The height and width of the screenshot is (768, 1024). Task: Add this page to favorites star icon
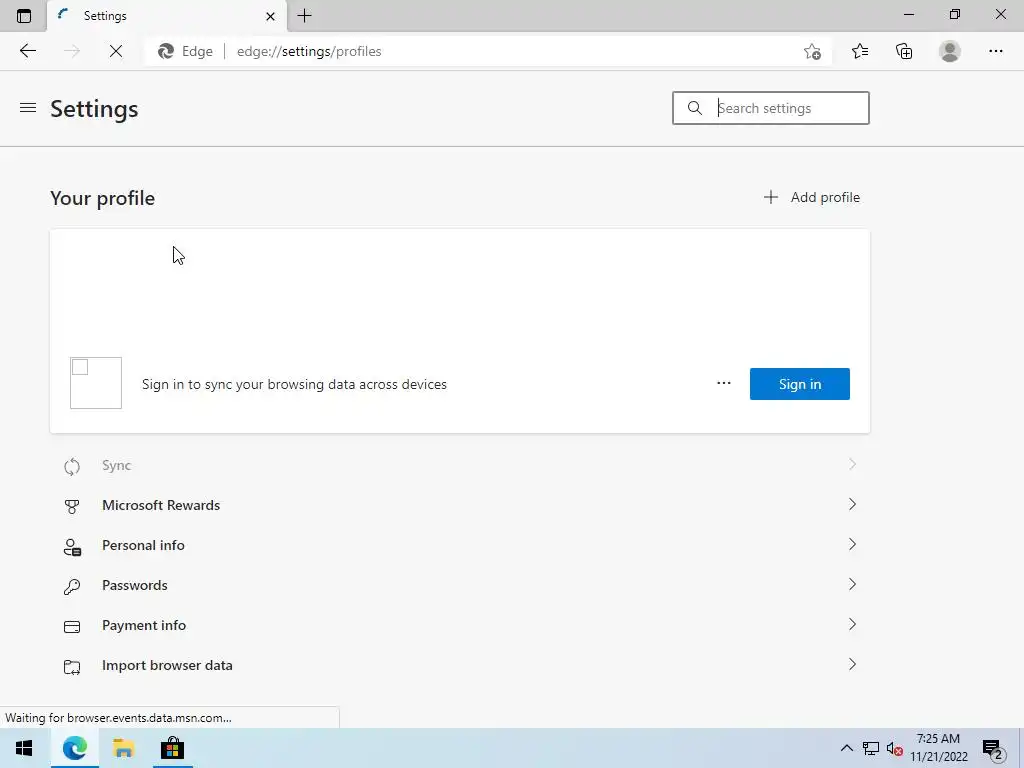[x=812, y=52]
